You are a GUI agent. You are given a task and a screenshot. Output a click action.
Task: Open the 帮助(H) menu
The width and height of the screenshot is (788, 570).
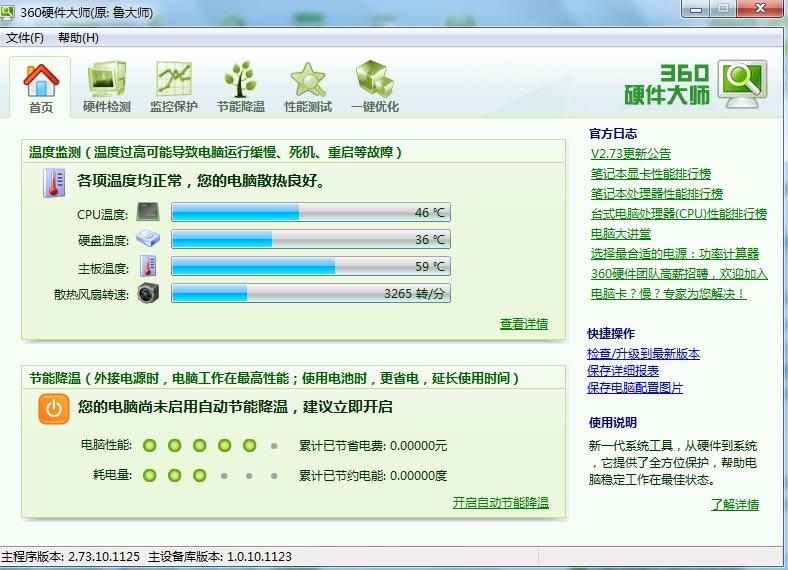coord(78,38)
